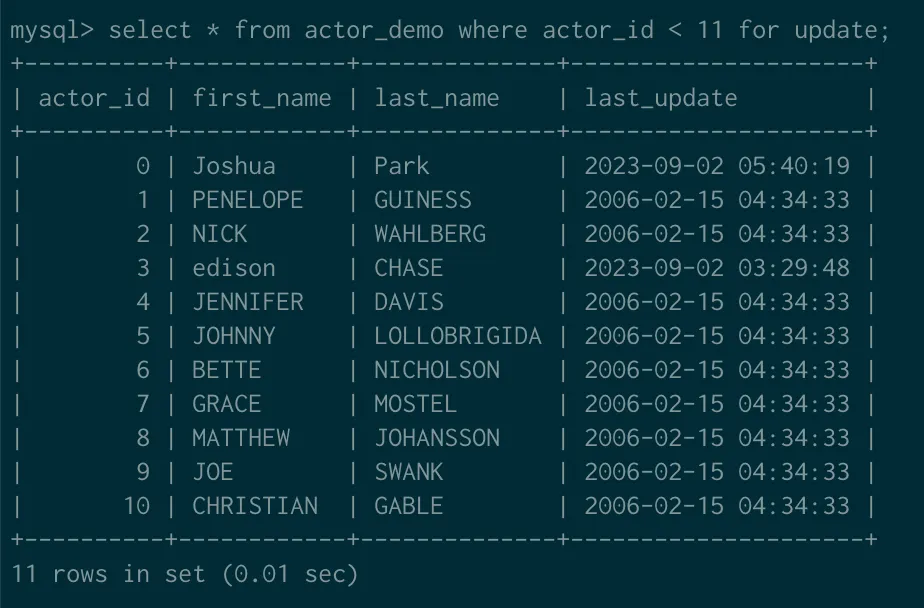Click the last_name column header

click(436, 98)
